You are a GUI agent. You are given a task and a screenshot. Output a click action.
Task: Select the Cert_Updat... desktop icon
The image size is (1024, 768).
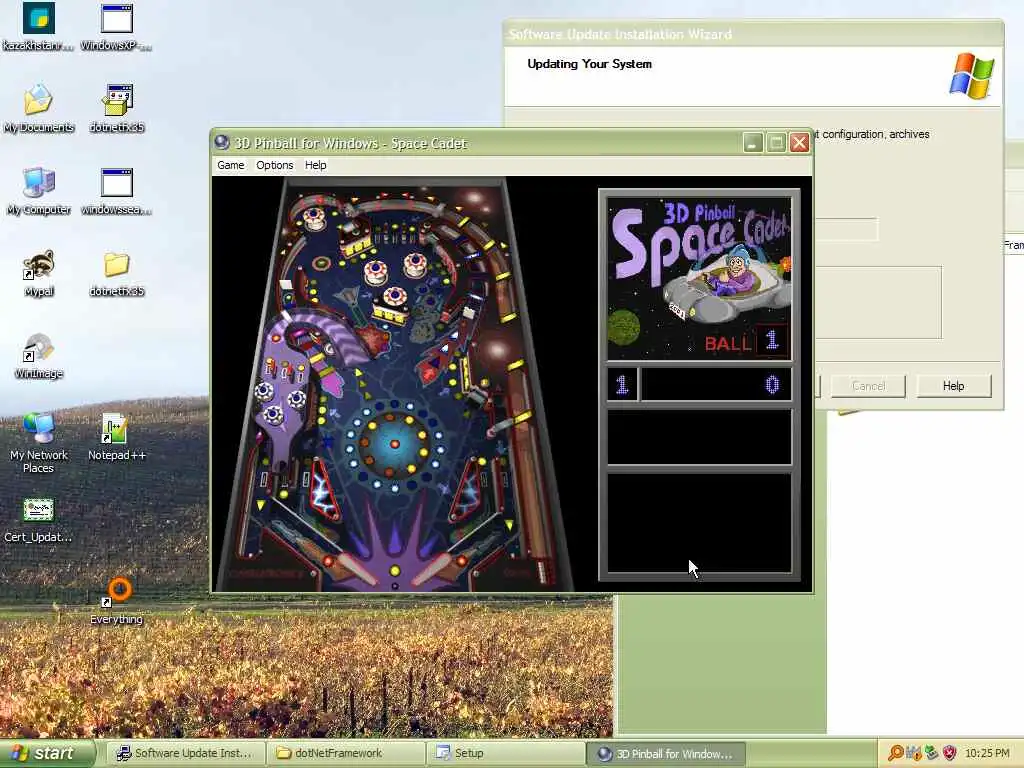tap(39, 520)
